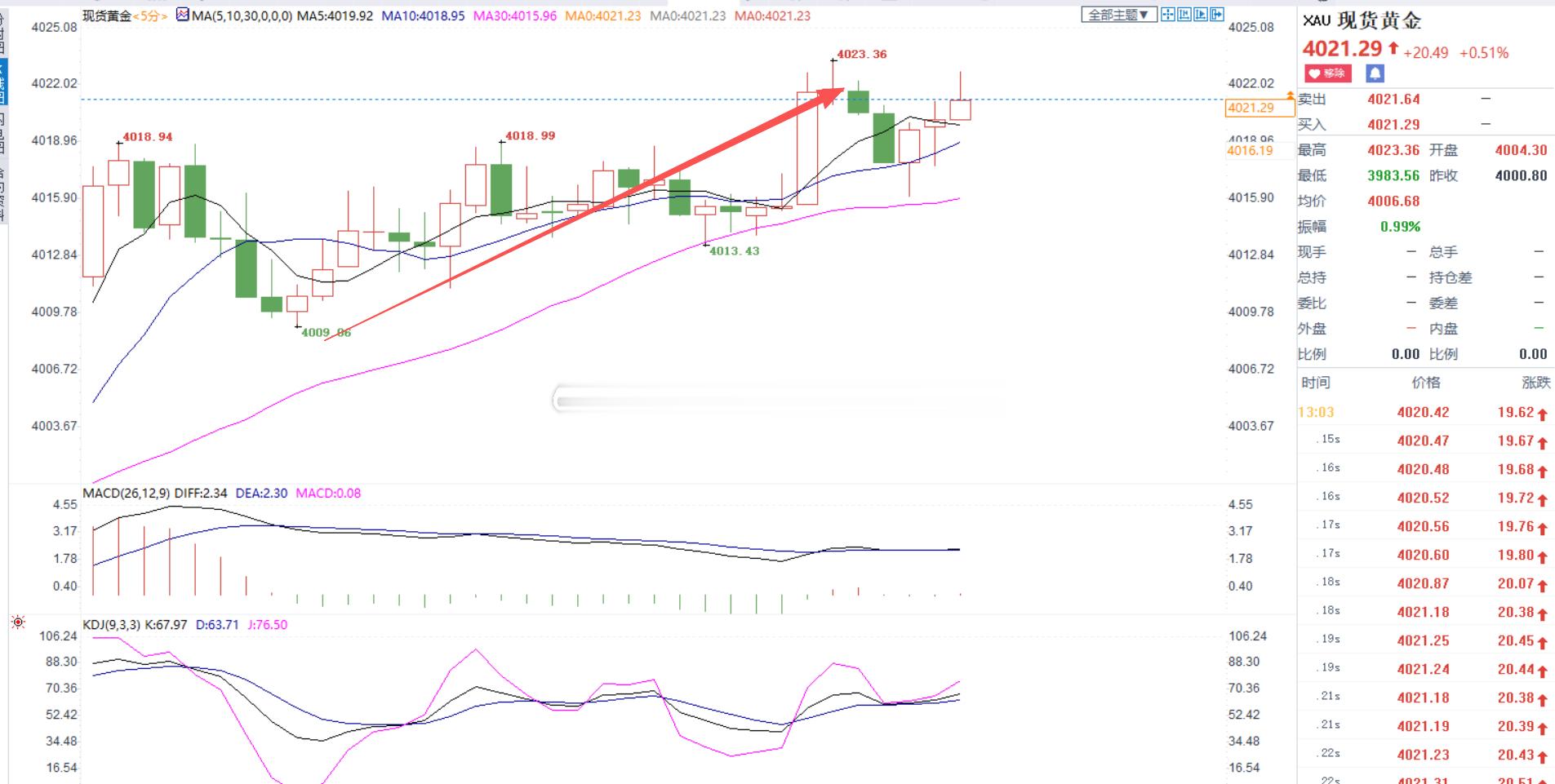Click the MA(5,10,30,0,0,0) parameters label
The height and width of the screenshot is (784, 1555).
pos(242,16)
